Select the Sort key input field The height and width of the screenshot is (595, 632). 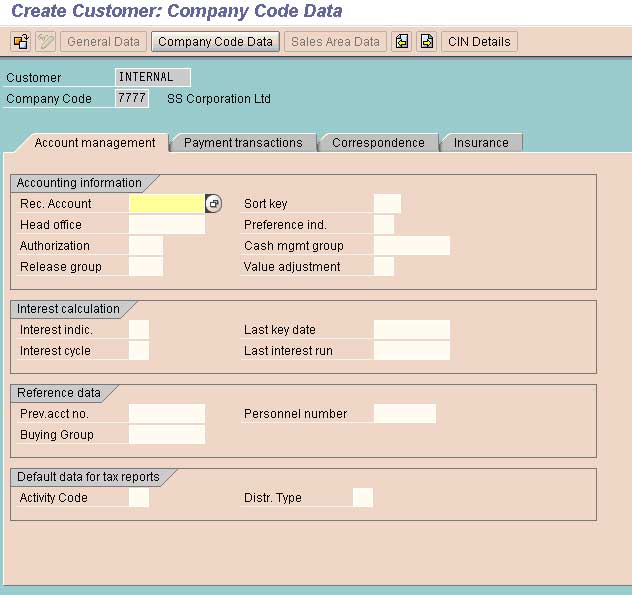point(387,204)
